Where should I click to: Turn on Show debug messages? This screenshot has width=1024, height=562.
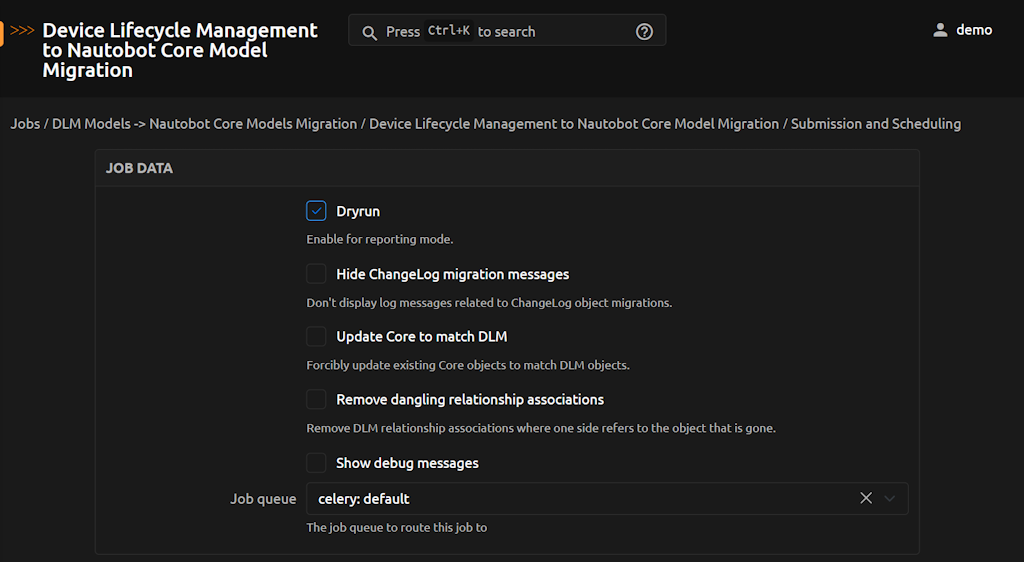(x=316, y=463)
